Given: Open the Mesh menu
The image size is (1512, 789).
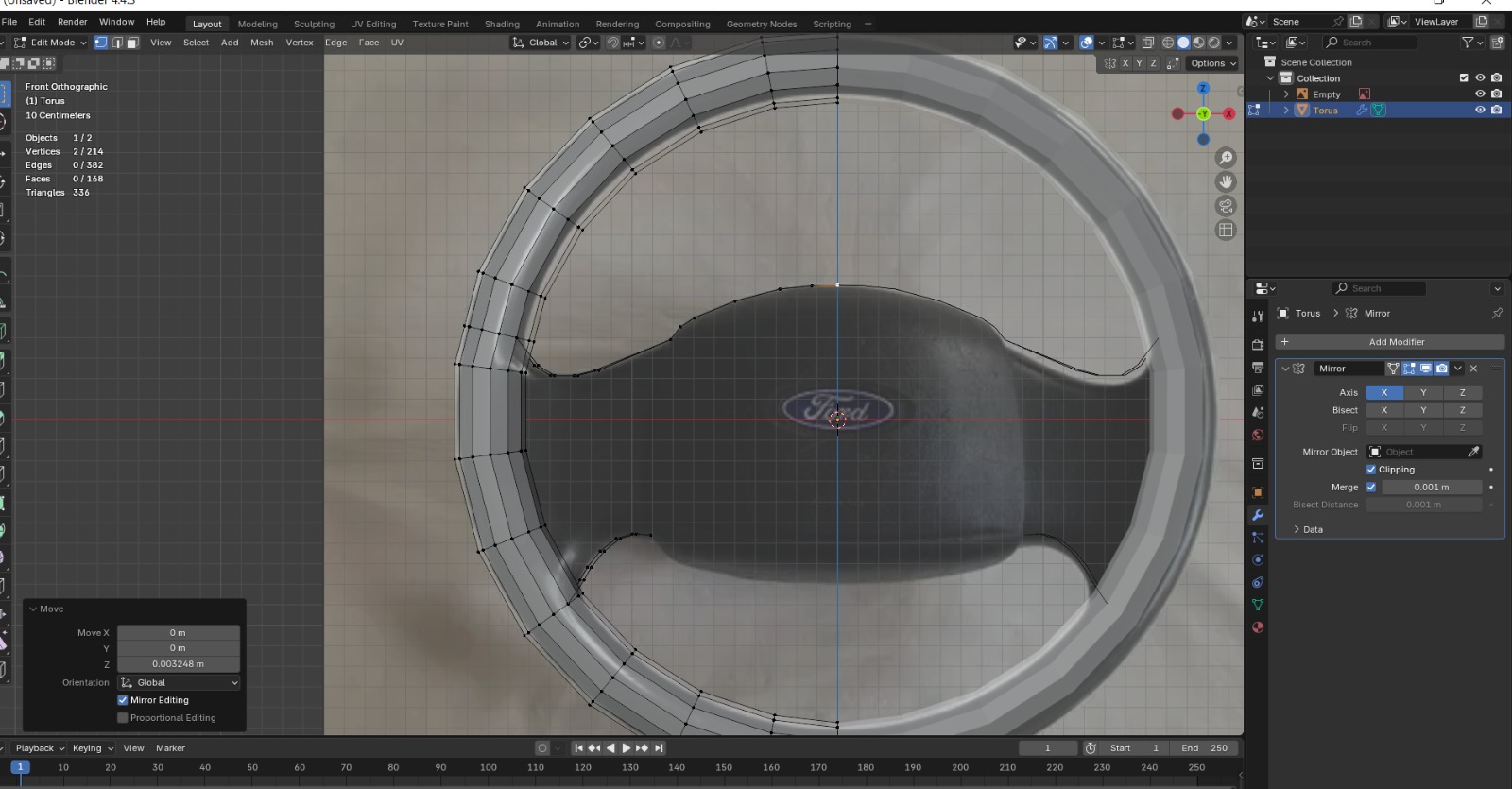Looking at the screenshot, I should pyautogui.click(x=262, y=43).
